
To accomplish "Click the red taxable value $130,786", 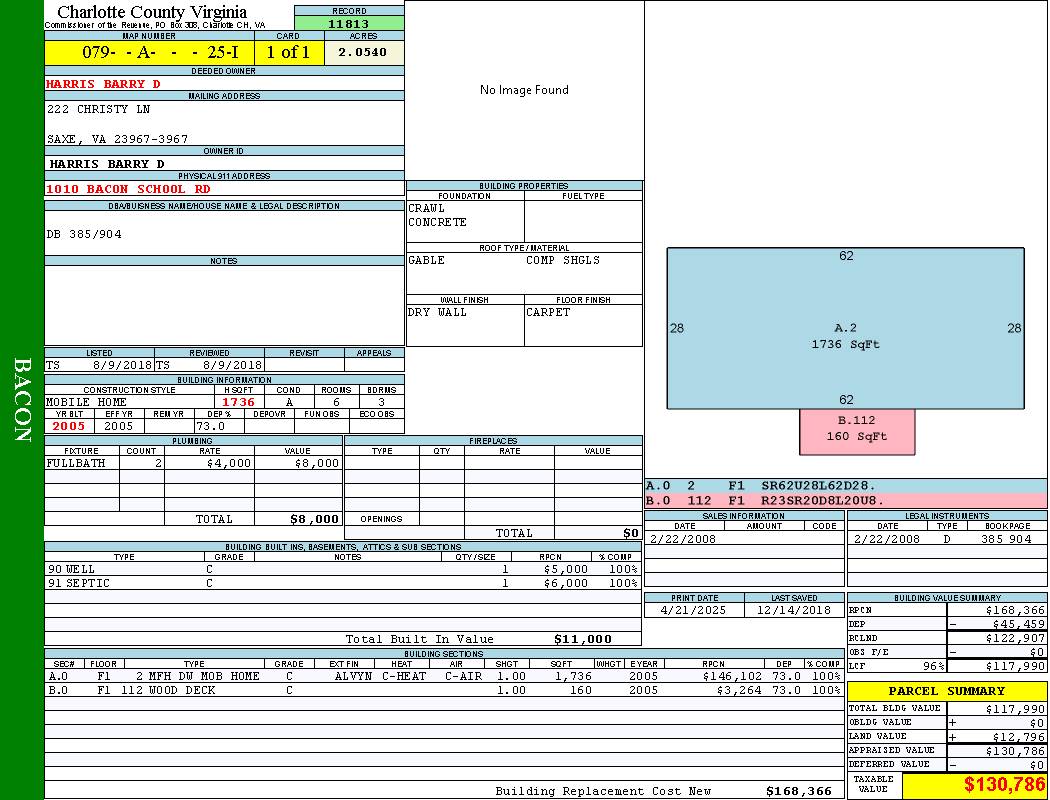I will (1004, 784).
